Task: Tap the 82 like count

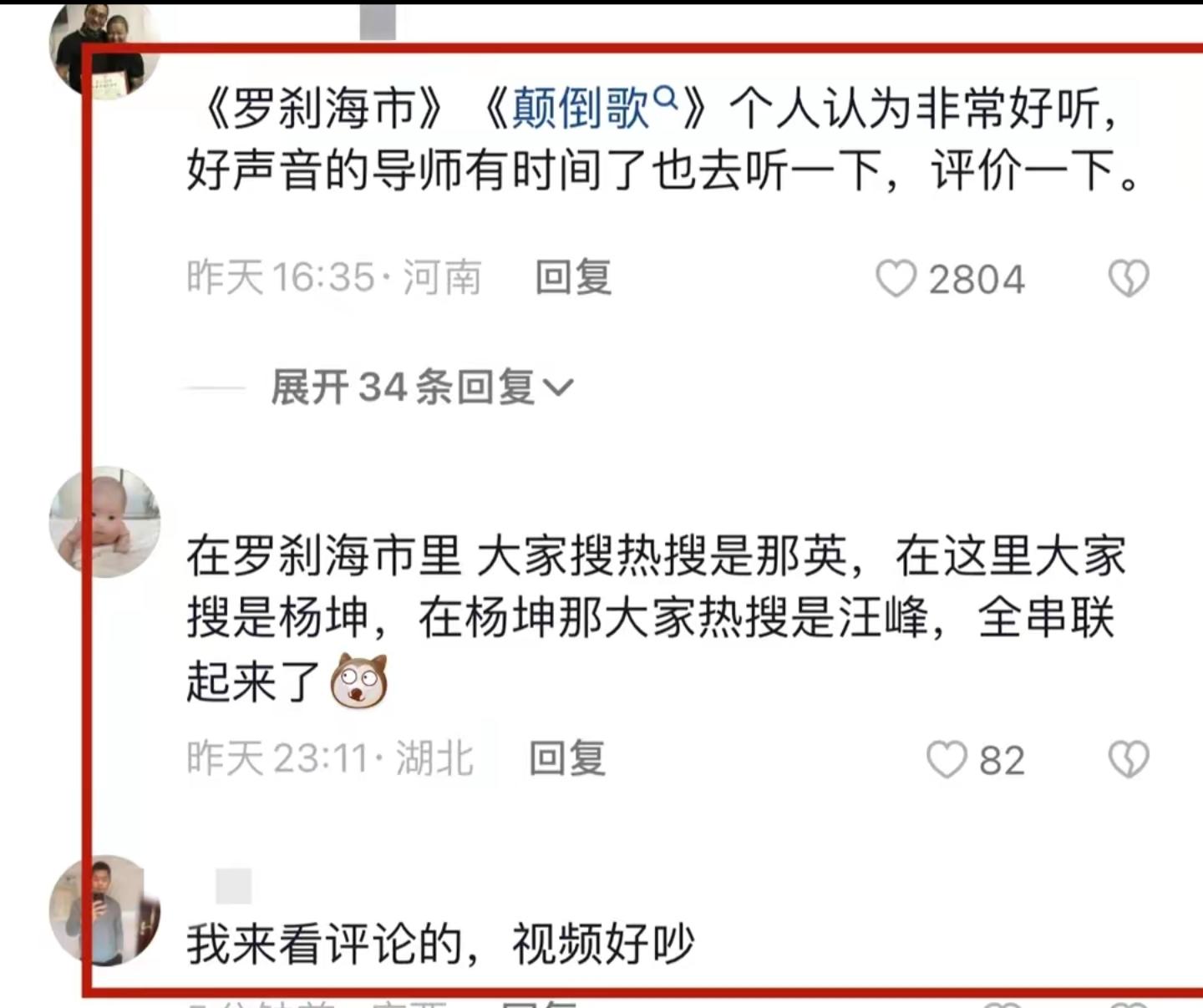Action: 1002,761
